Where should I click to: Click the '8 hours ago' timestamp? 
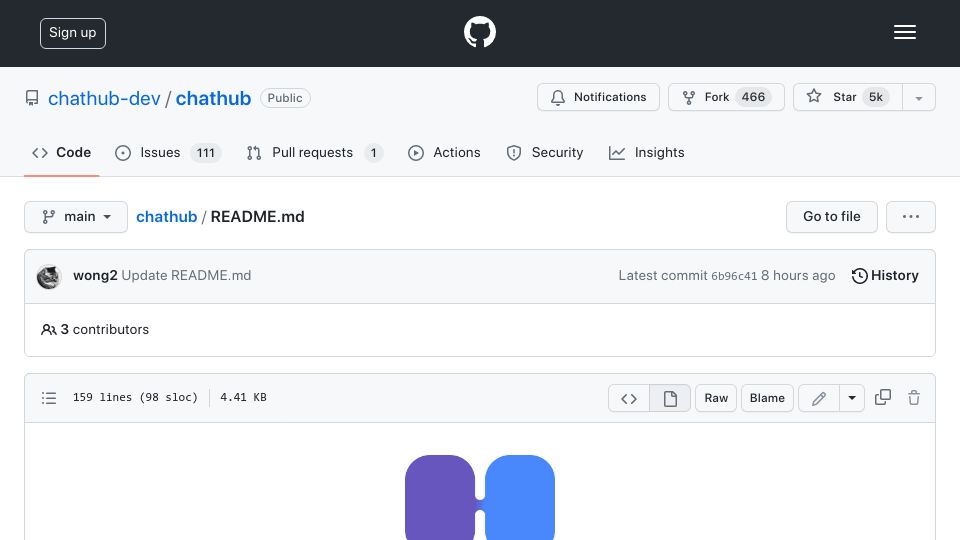(x=798, y=276)
